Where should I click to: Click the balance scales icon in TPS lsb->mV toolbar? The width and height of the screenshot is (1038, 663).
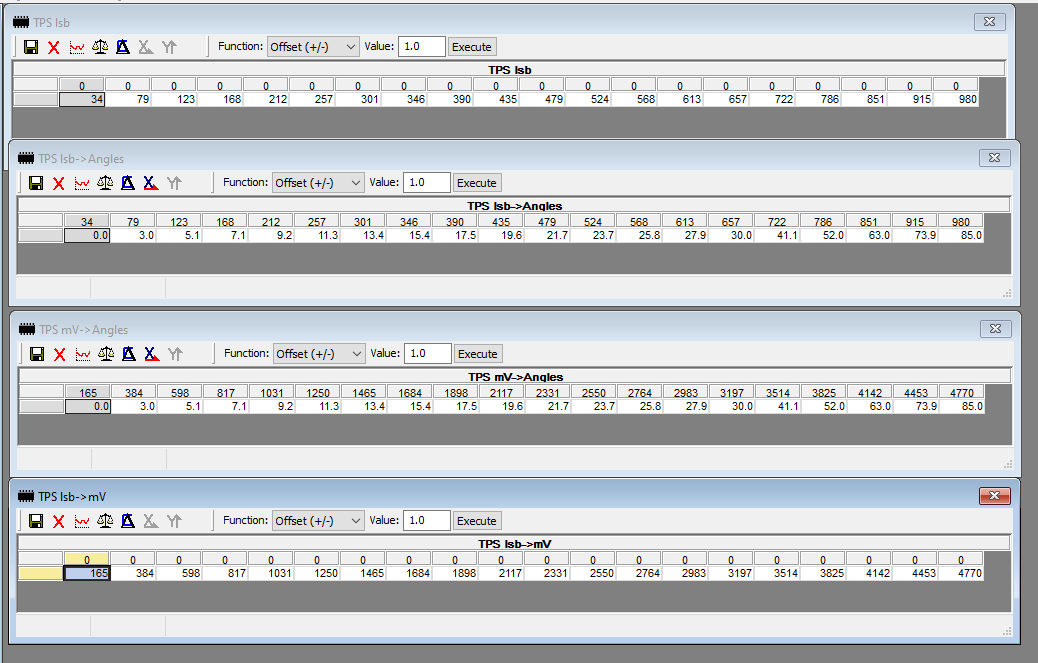[106, 521]
